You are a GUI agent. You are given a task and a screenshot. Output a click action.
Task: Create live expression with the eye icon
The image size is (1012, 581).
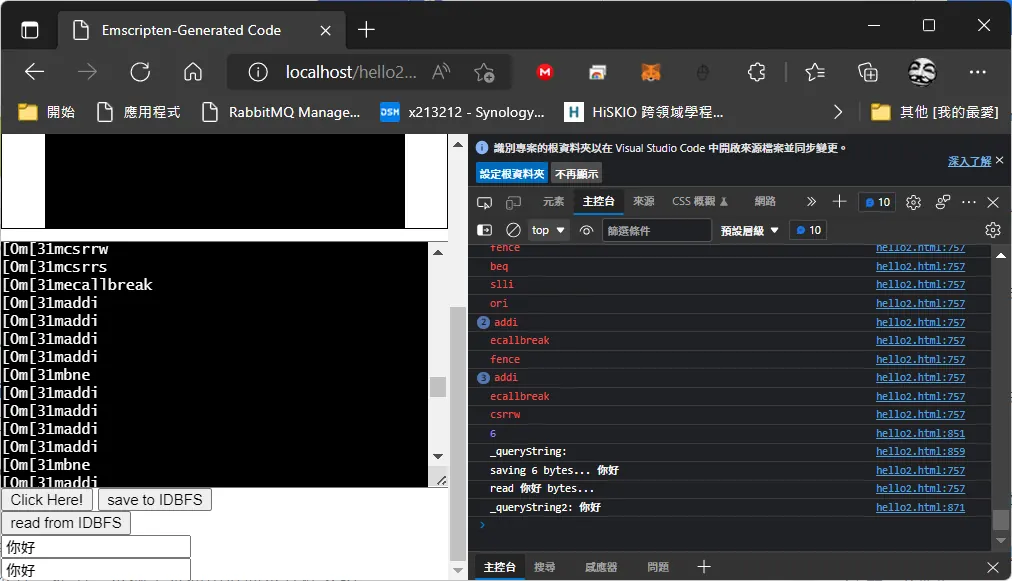586,230
